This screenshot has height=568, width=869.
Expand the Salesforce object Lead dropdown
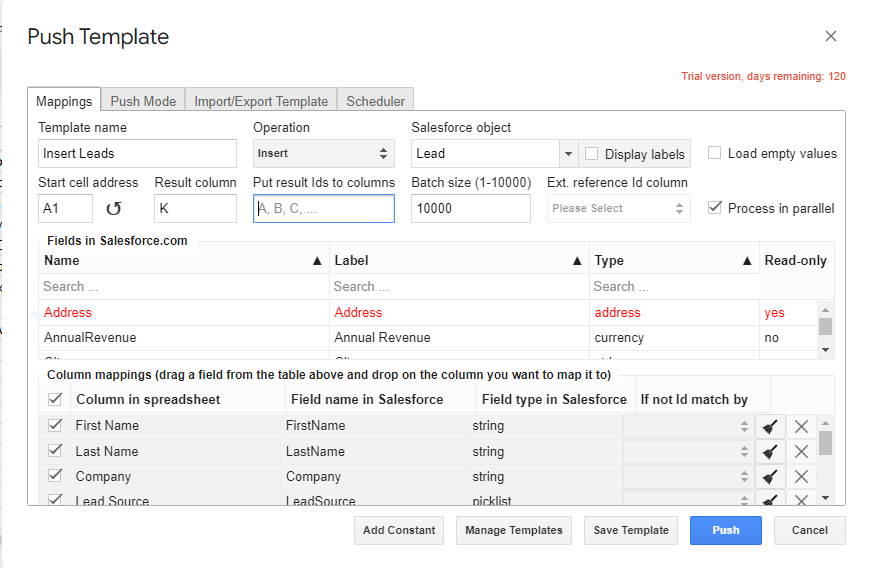tap(568, 154)
